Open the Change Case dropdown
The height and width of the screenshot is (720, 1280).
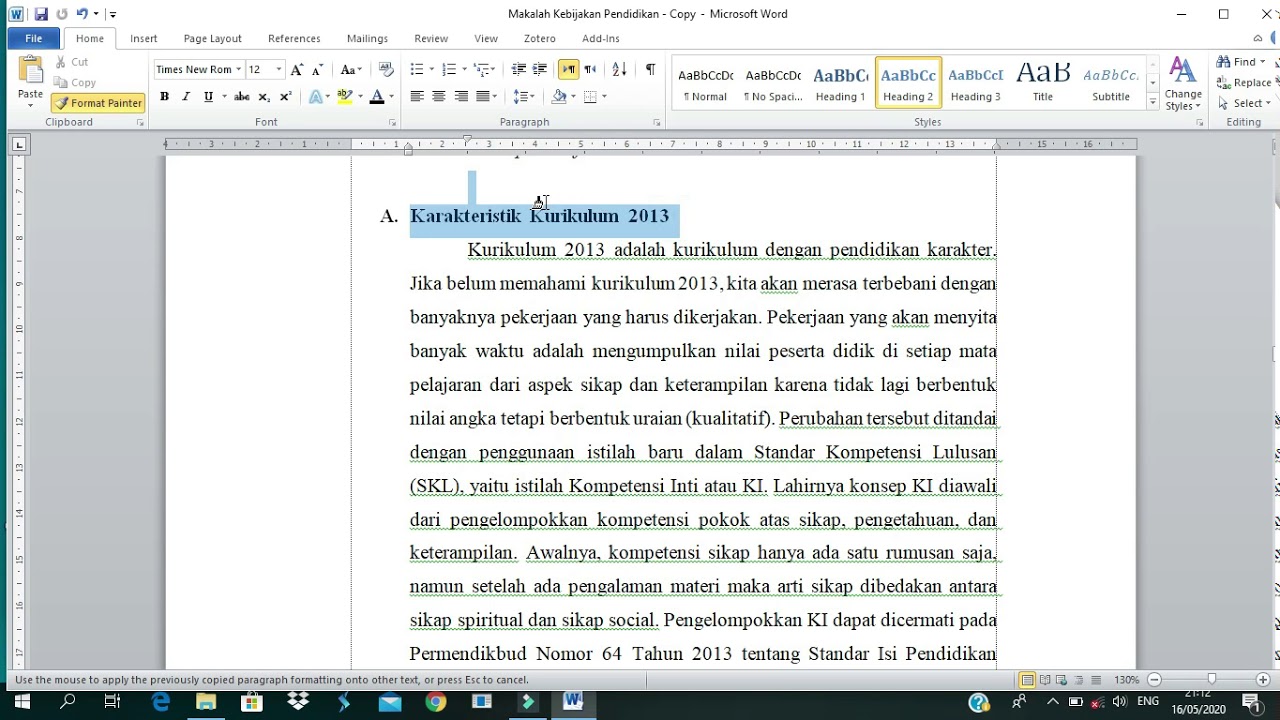pos(350,70)
